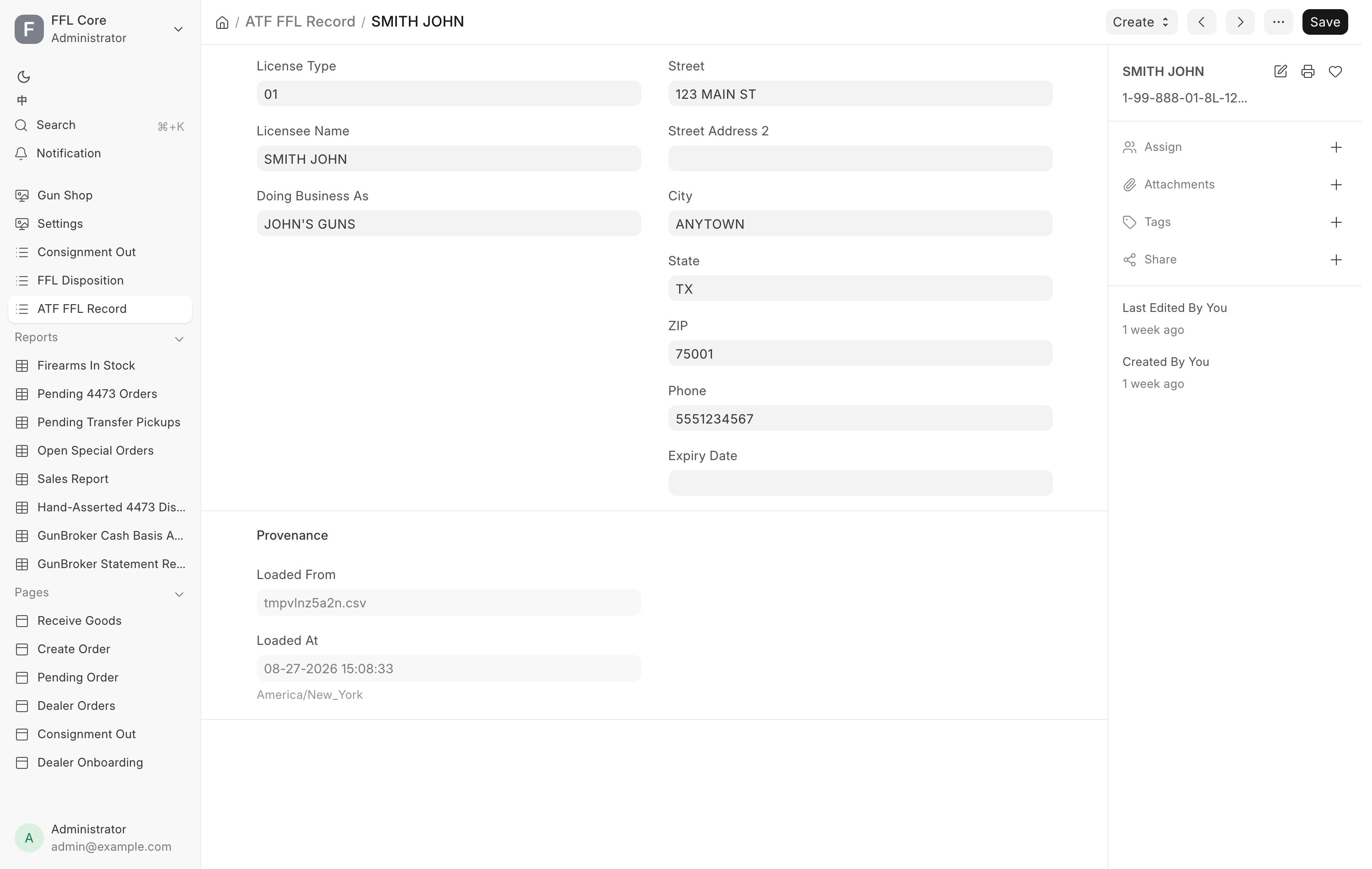Add an attachment with plus icon

(x=1335, y=185)
